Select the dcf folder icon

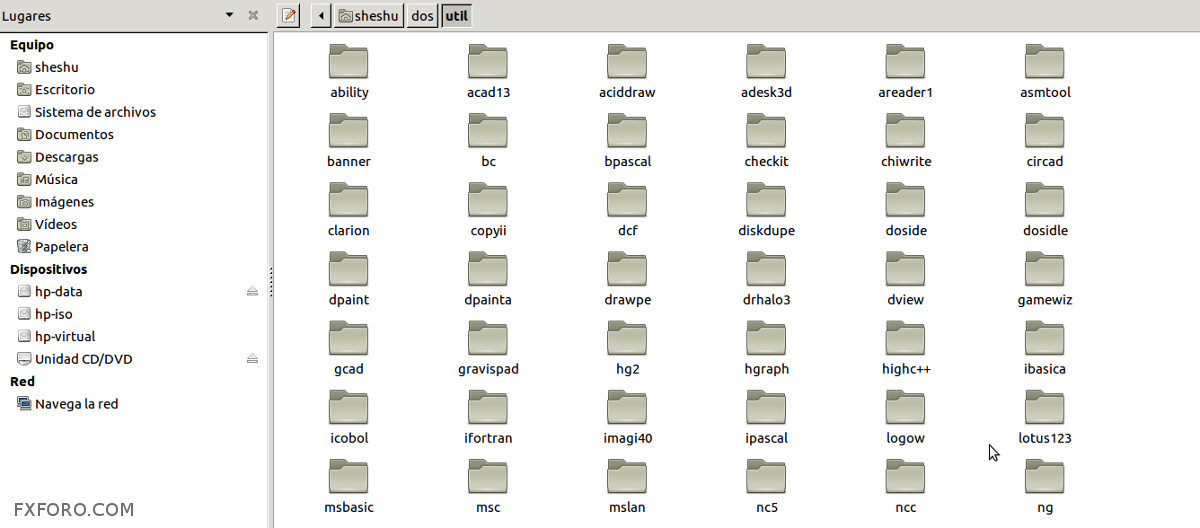point(627,200)
